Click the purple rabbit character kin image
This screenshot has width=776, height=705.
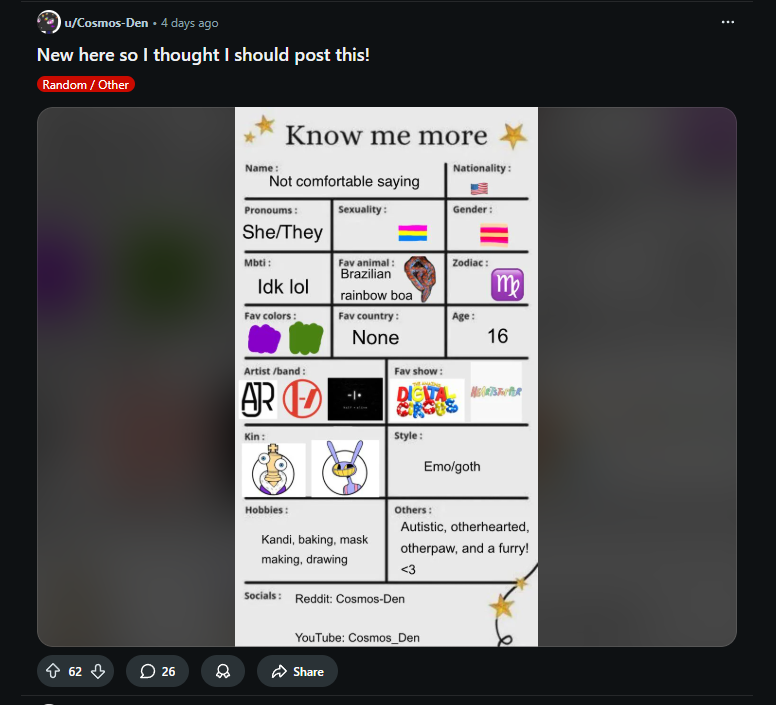[x=344, y=468]
